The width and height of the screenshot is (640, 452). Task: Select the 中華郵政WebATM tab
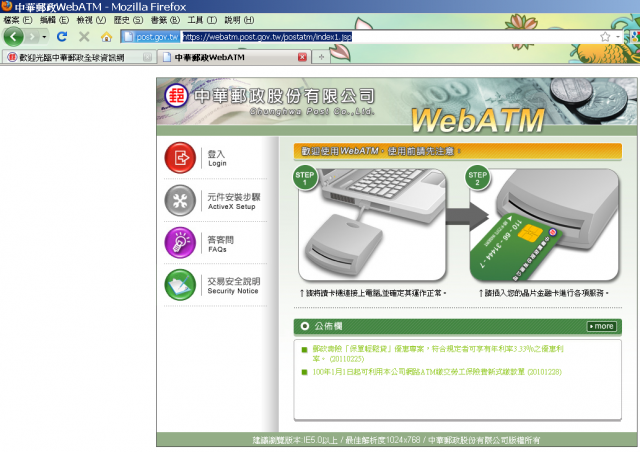coord(235,58)
